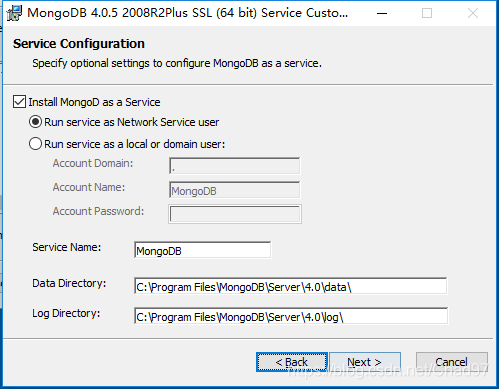Click the Account Name label
499x389 pixels.
click(x=89, y=187)
